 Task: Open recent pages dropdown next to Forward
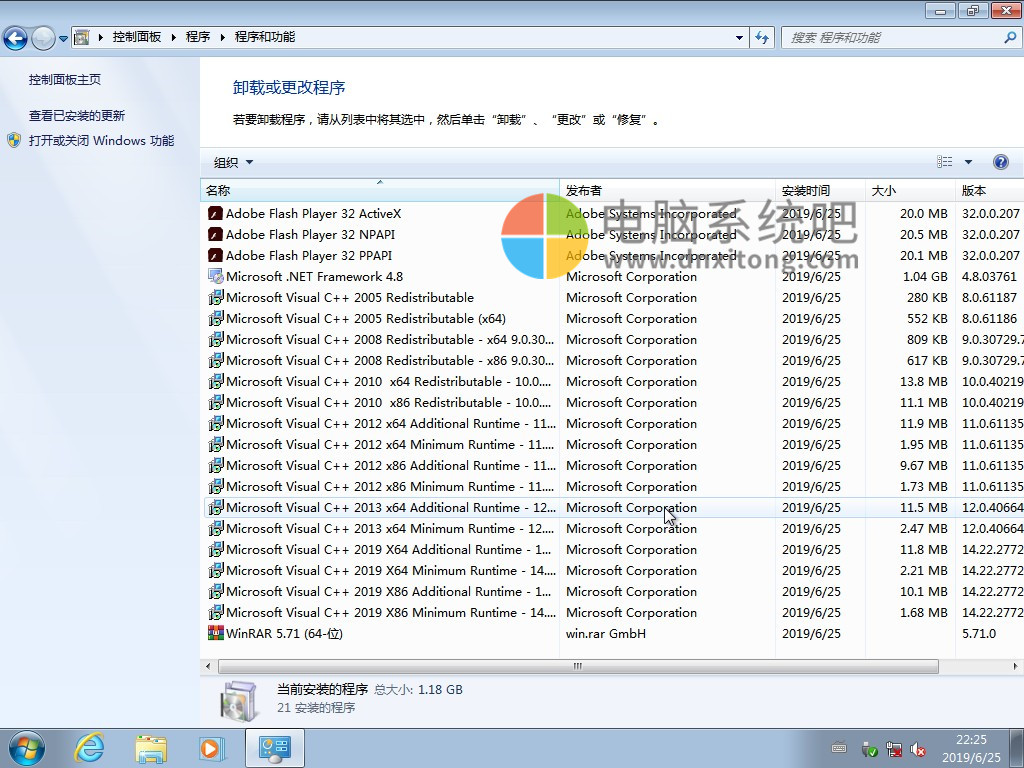(x=63, y=38)
